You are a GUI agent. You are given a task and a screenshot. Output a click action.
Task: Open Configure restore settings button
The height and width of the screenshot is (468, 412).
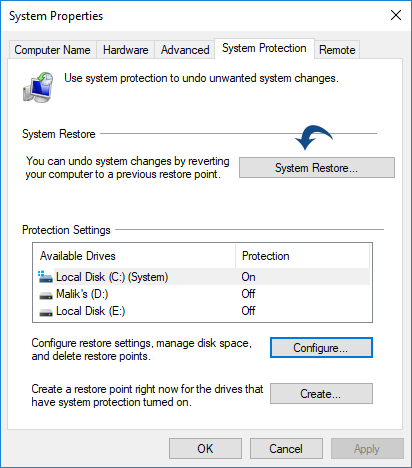[x=321, y=348]
